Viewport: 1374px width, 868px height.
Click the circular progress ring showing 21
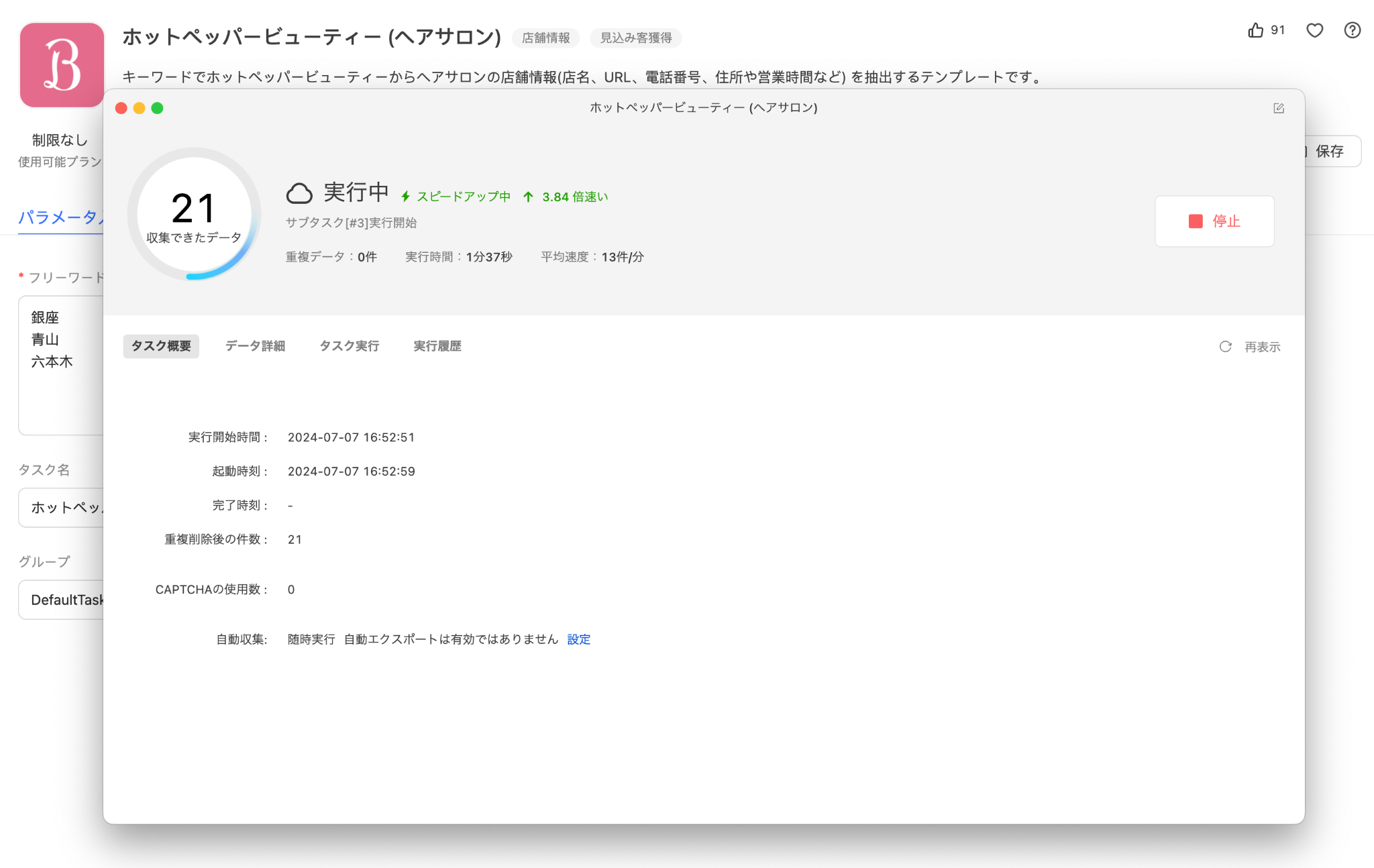[194, 214]
